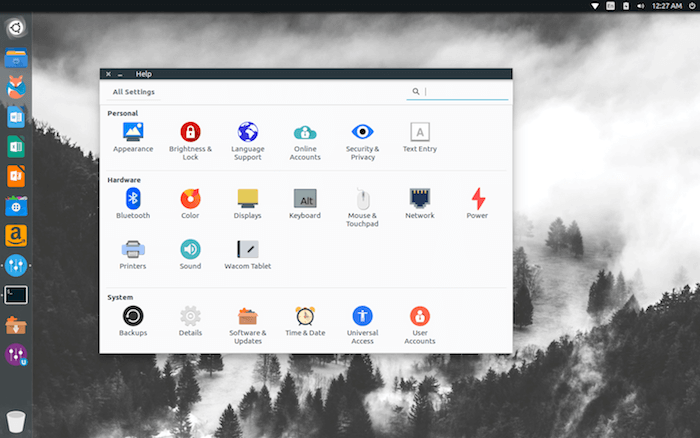
Task: Minimize the System Settings window
Action: 120,75
